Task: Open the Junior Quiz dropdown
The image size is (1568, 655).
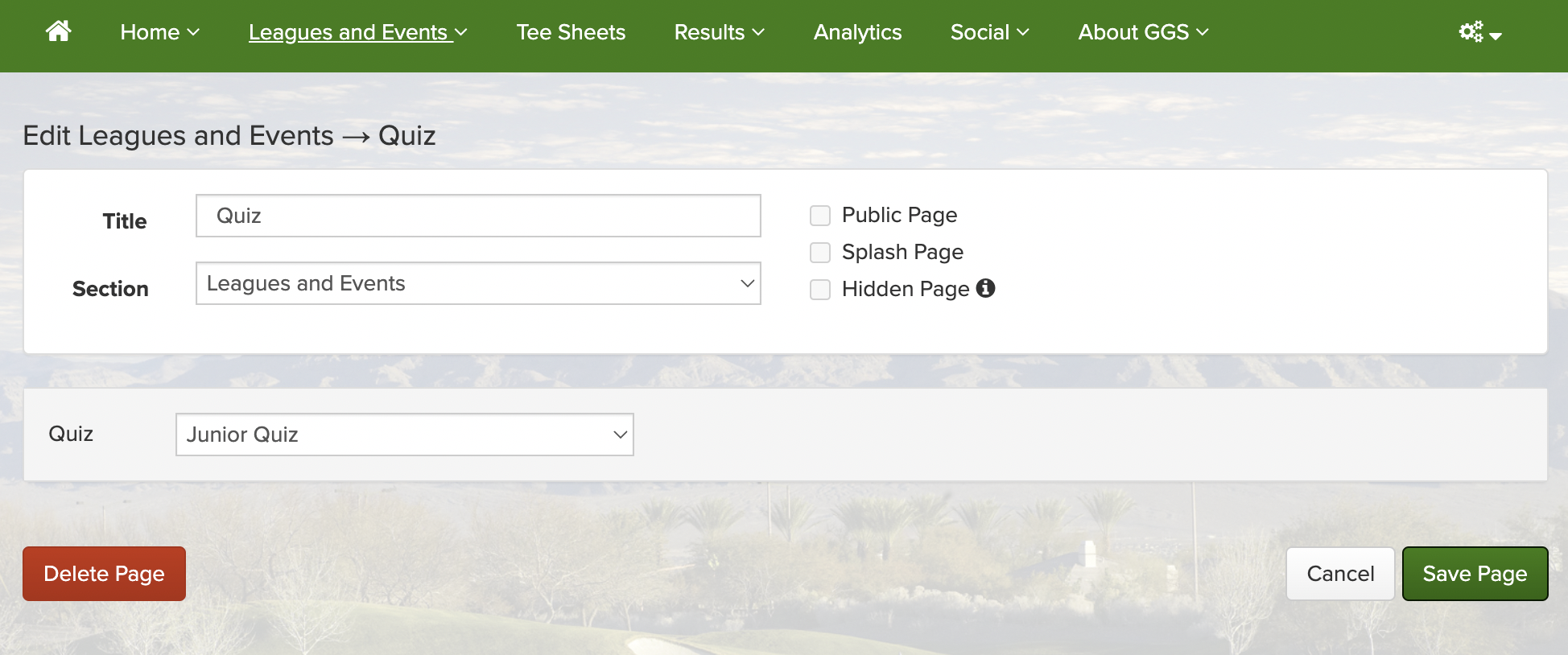Action: [405, 435]
